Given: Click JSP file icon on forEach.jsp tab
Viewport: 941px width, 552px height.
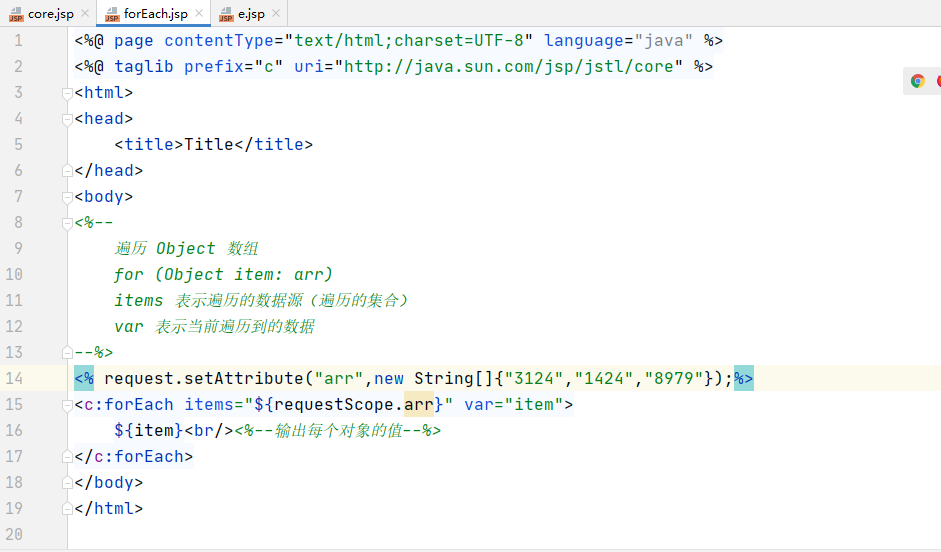Looking at the screenshot, I should pyautogui.click(x=112, y=14).
